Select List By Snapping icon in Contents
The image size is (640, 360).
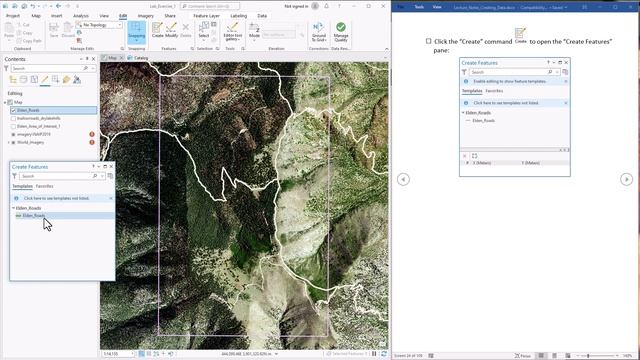click(x=56, y=80)
